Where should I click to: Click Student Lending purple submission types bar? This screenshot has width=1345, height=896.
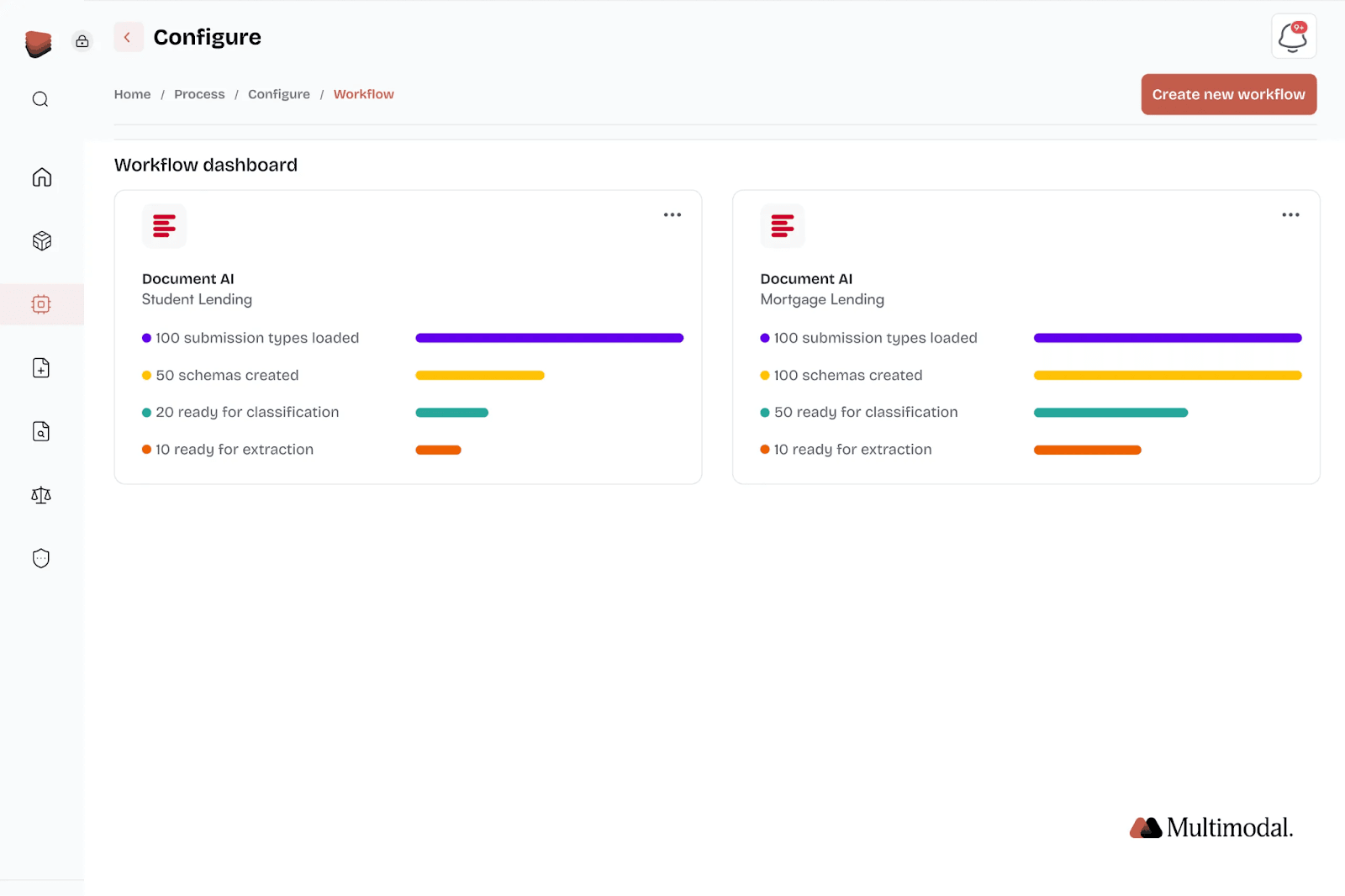[x=550, y=338]
